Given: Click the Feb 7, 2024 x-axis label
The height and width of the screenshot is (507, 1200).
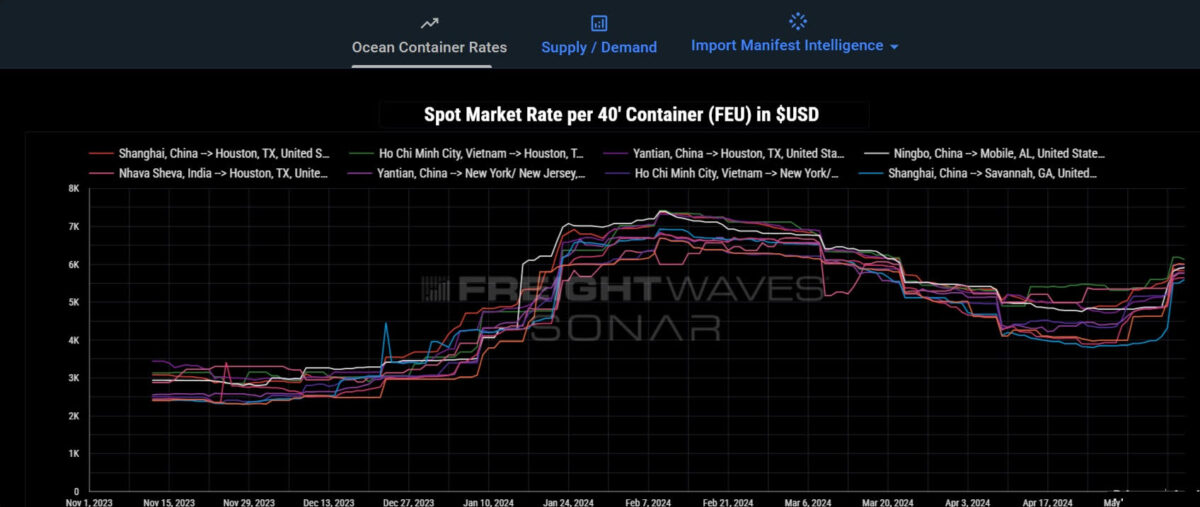Looking at the screenshot, I should (x=650, y=502).
